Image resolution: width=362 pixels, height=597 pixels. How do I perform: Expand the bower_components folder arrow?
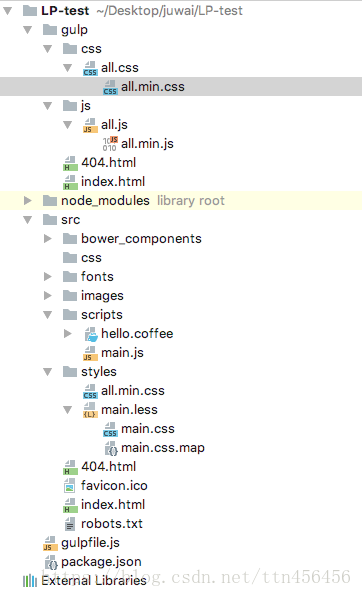click(x=48, y=239)
